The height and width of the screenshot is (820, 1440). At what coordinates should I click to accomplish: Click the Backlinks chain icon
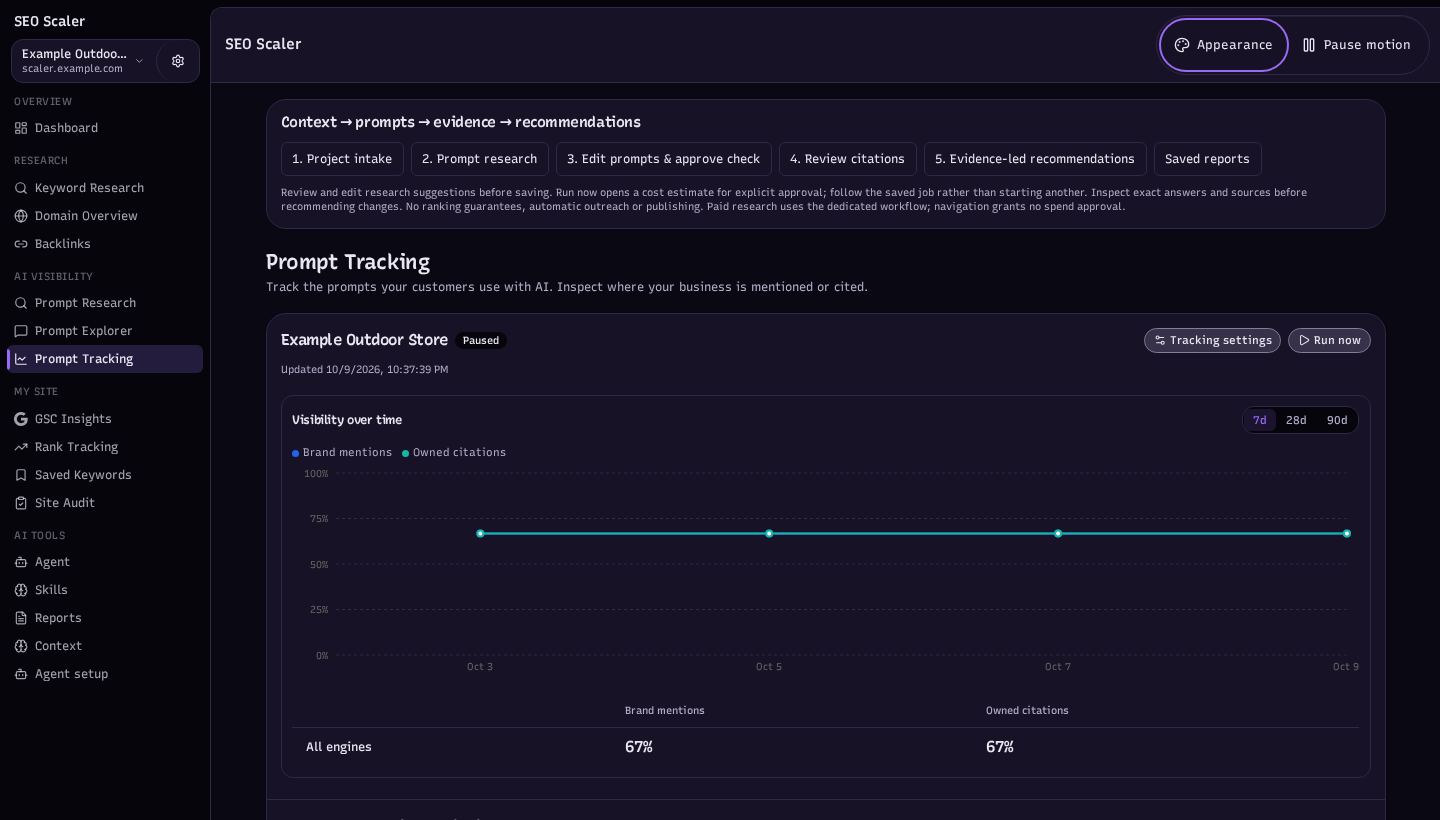[x=21, y=244]
